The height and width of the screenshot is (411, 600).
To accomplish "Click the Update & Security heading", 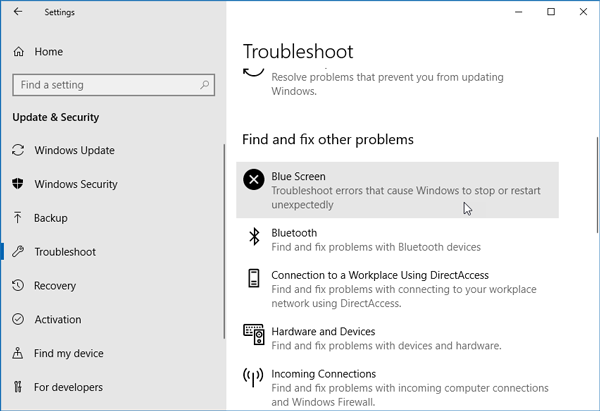I will (55, 117).
